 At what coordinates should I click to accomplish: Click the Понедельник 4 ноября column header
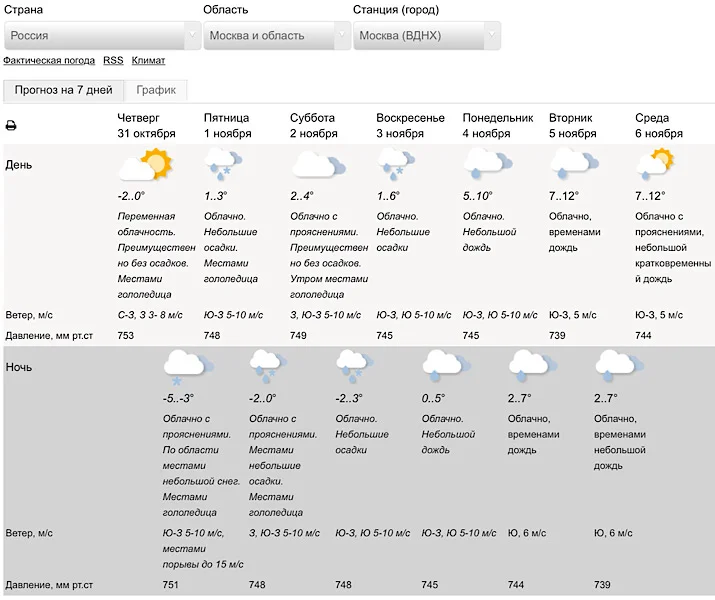click(x=498, y=125)
